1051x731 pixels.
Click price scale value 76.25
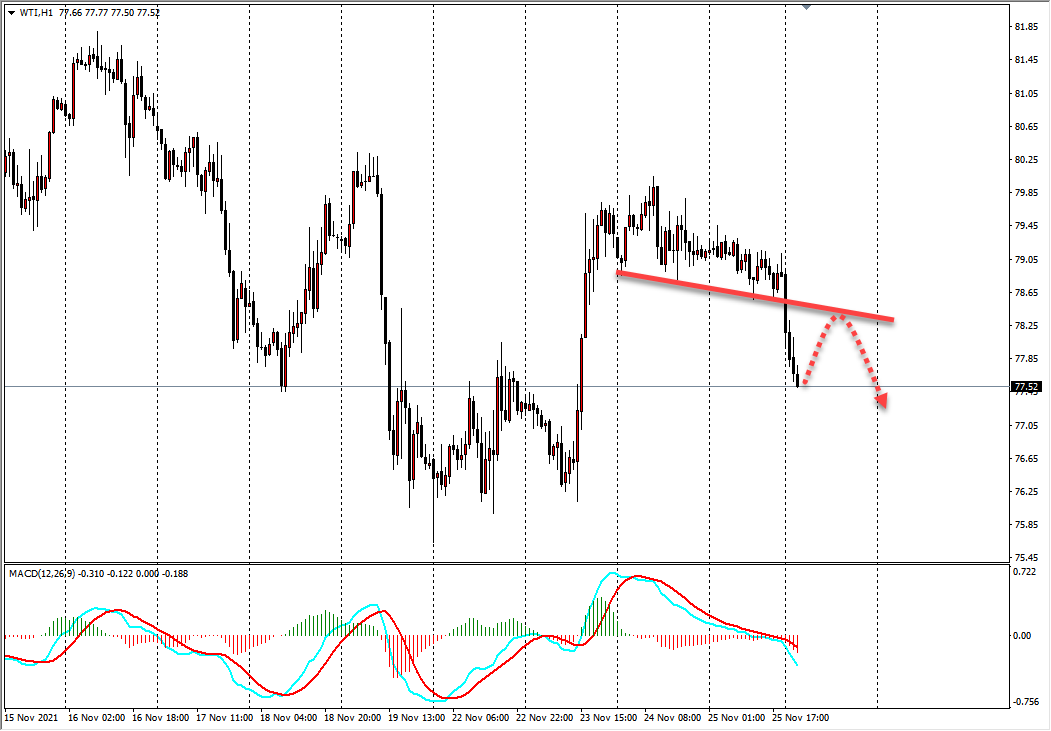pos(1026,492)
